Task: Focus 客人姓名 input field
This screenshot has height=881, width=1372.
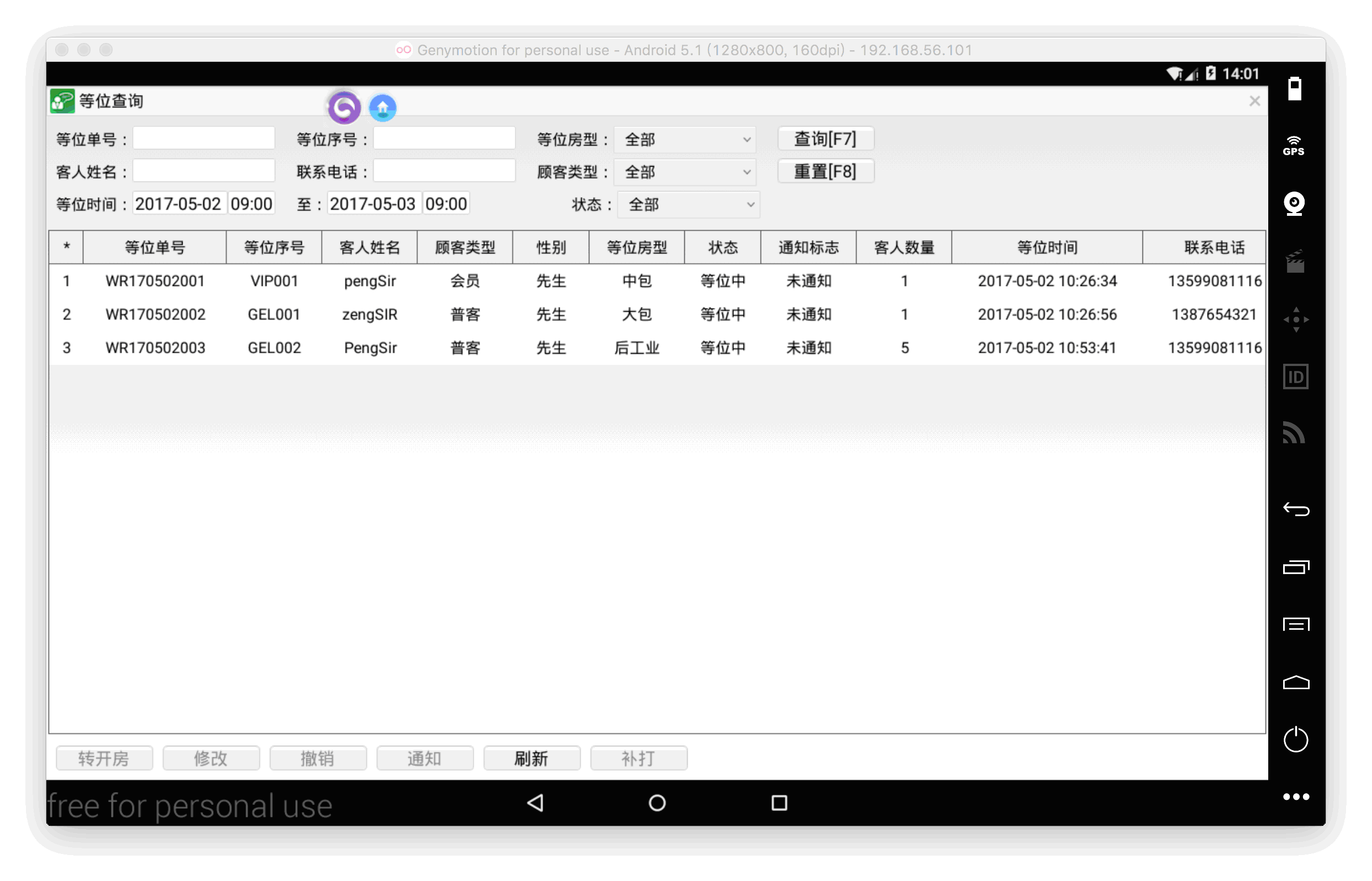Action: pyautogui.click(x=204, y=171)
